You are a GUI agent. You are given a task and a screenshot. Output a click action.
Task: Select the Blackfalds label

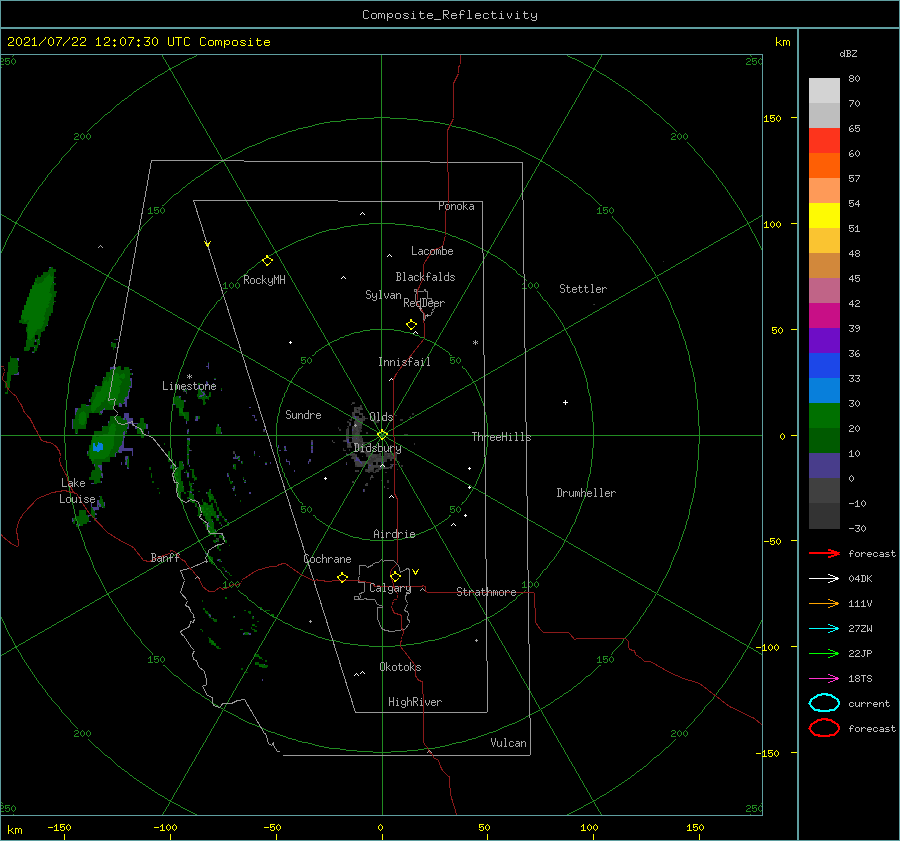point(425,277)
